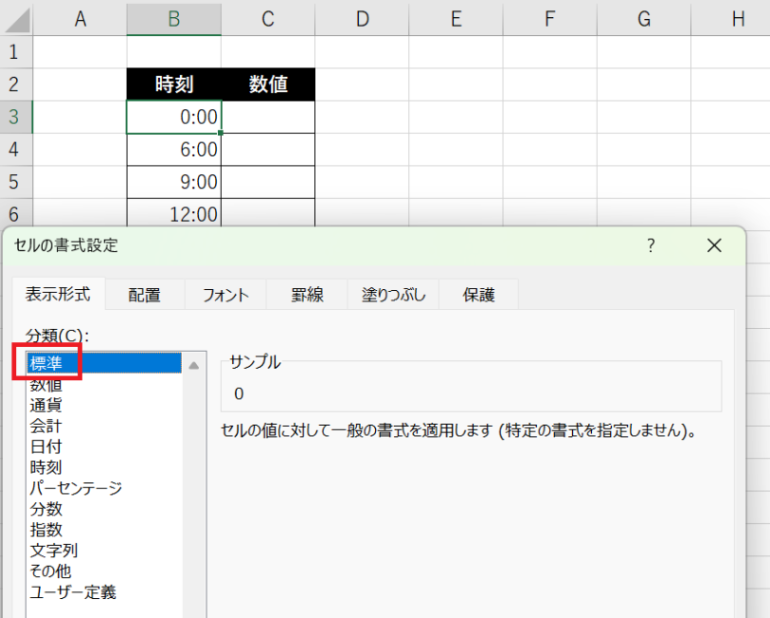Select column A header
Screen dimensions: 770x618
(80, 19)
